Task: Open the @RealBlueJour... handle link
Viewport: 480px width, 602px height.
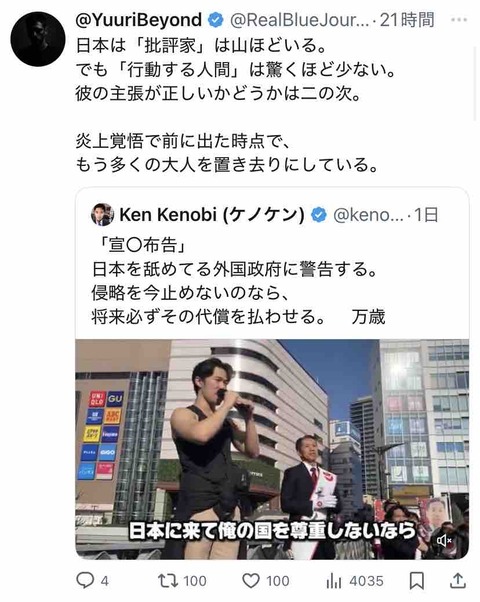Action: click(300, 20)
